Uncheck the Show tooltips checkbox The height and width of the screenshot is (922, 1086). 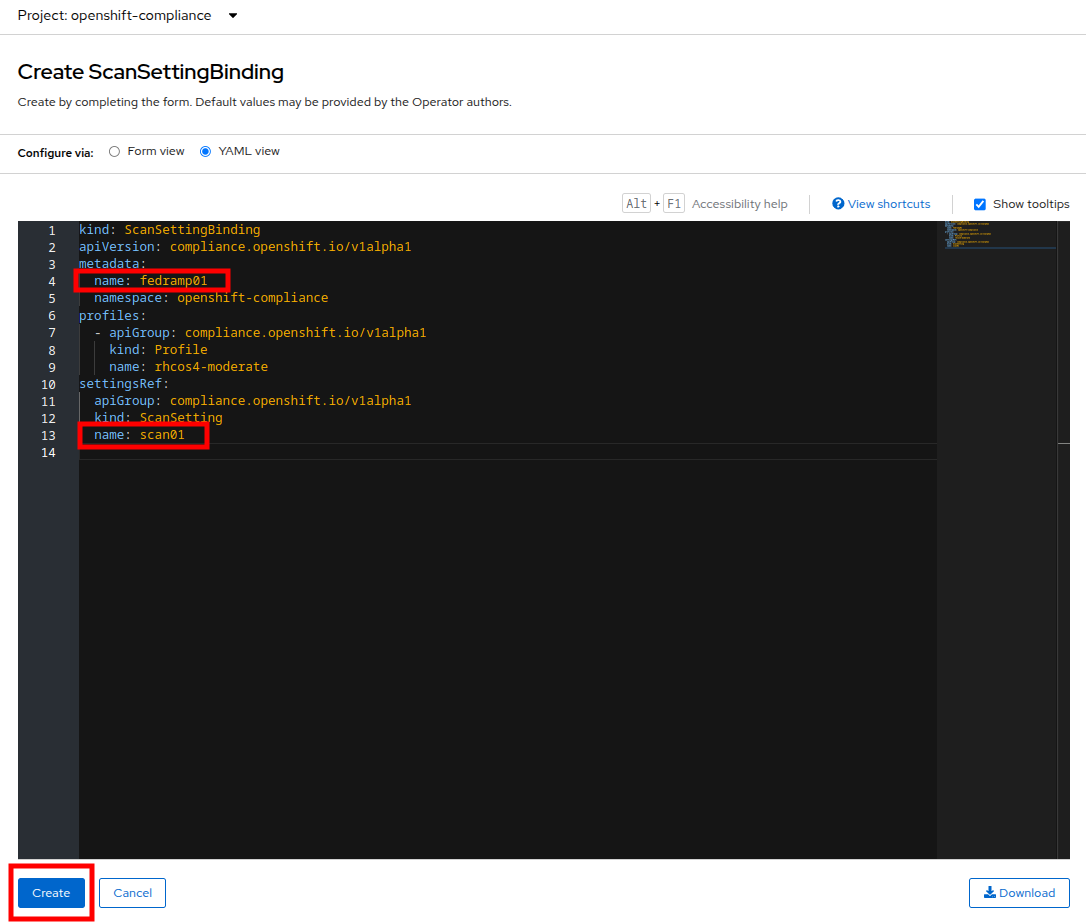pos(980,204)
